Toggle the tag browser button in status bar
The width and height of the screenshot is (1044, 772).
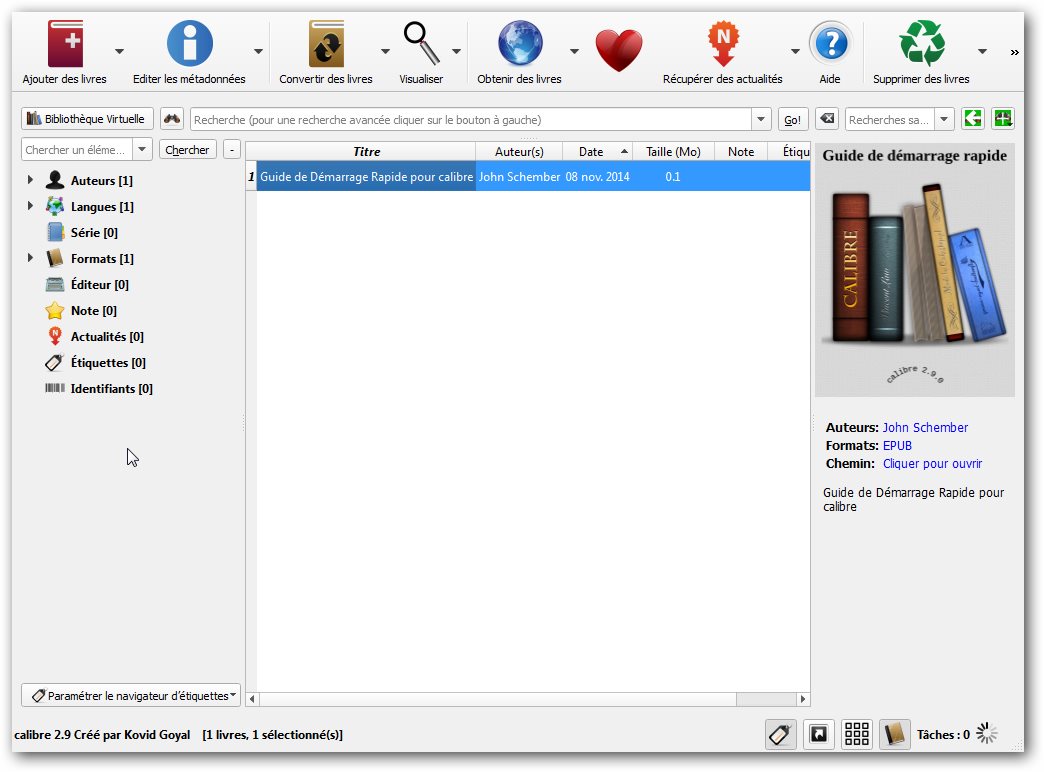[781, 735]
